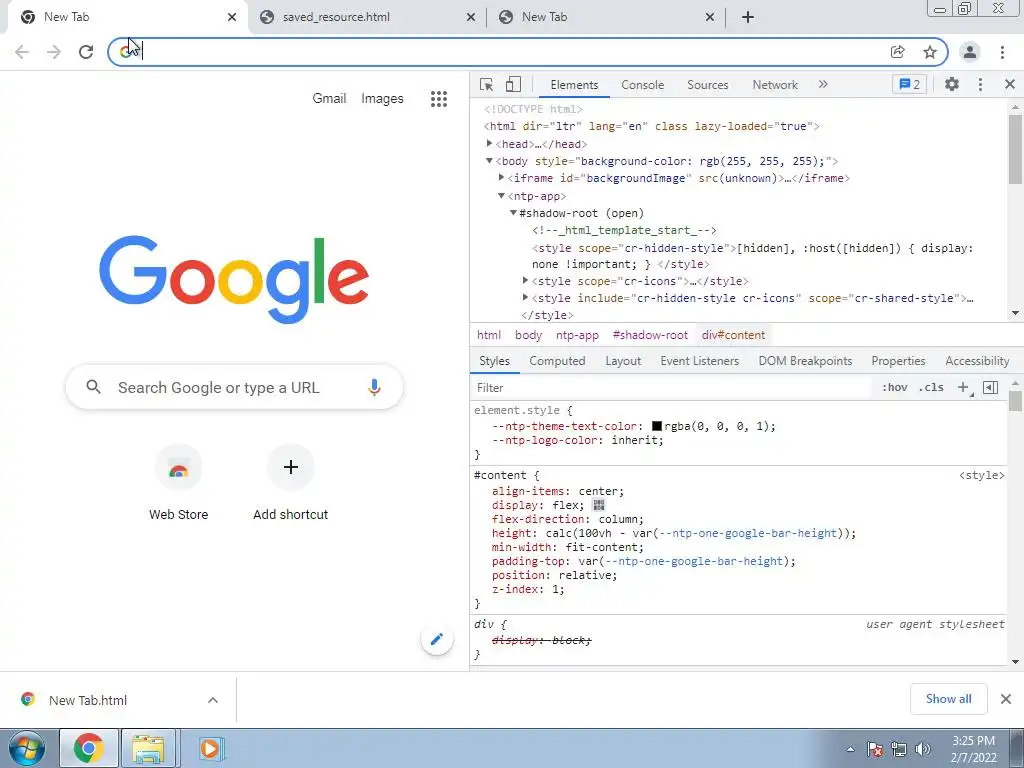Switch to the Network tab
The width and height of the screenshot is (1024, 768).
click(775, 85)
